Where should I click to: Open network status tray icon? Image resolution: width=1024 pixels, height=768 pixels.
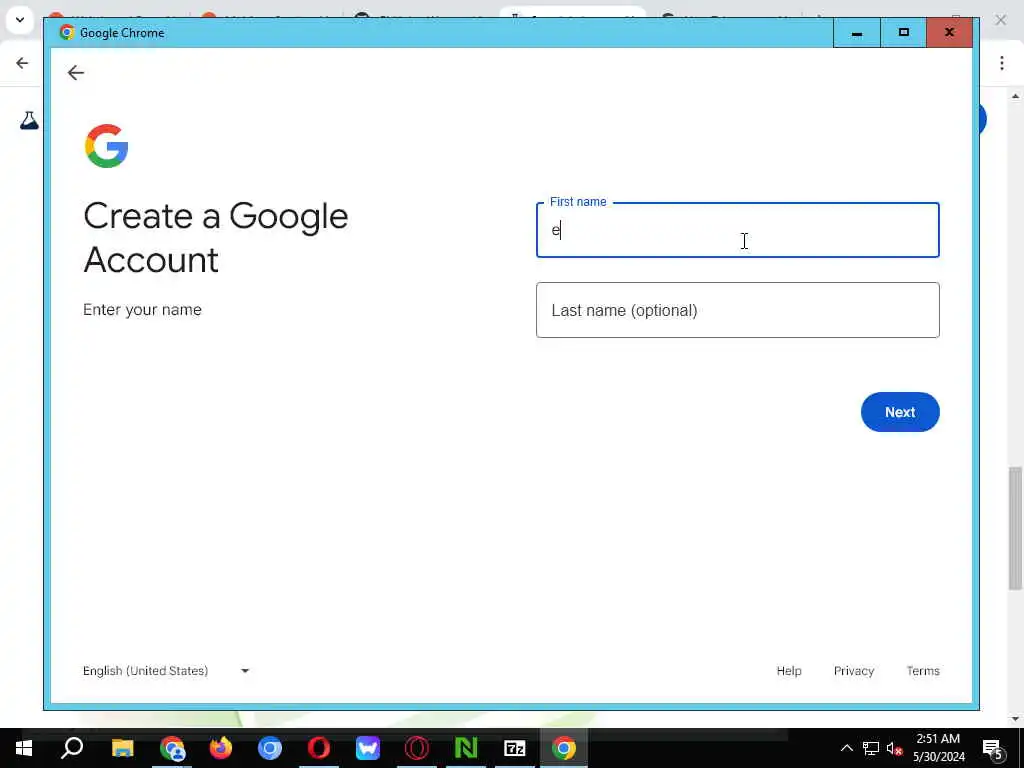871,748
